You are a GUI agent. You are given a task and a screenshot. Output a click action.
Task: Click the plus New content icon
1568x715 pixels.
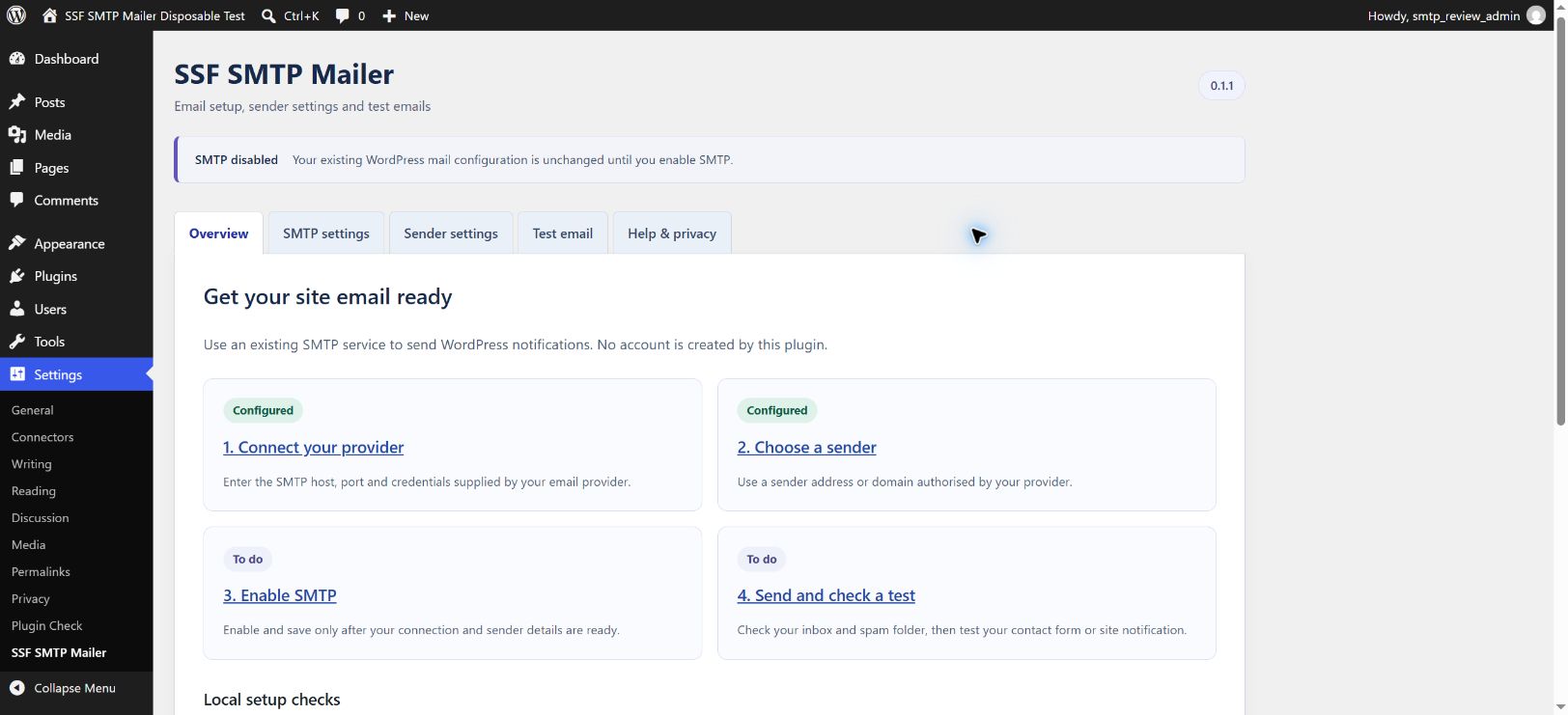pyautogui.click(x=389, y=15)
